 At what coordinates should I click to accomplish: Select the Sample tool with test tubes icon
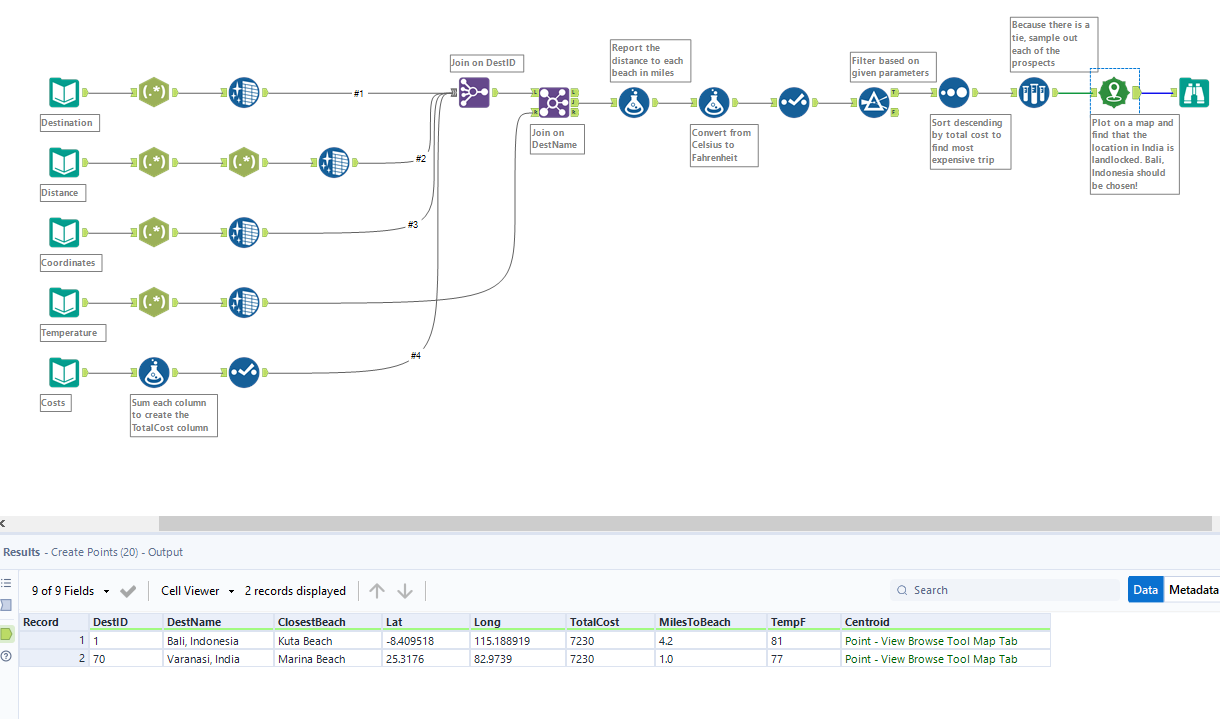pyautogui.click(x=1033, y=93)
